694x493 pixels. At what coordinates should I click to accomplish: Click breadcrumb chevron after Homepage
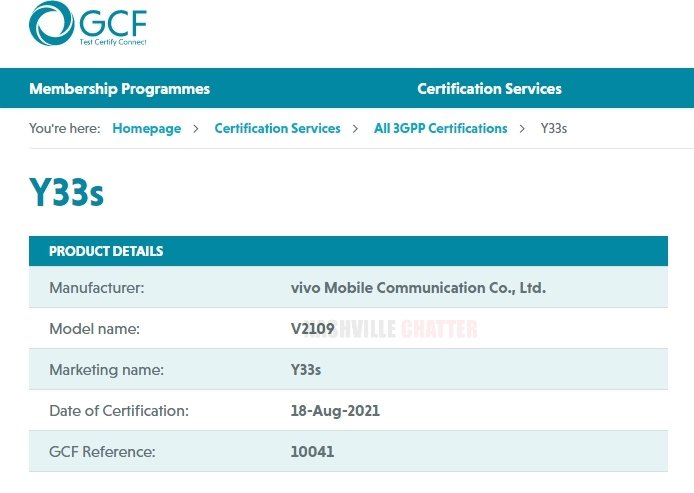(x=197, y=128)
